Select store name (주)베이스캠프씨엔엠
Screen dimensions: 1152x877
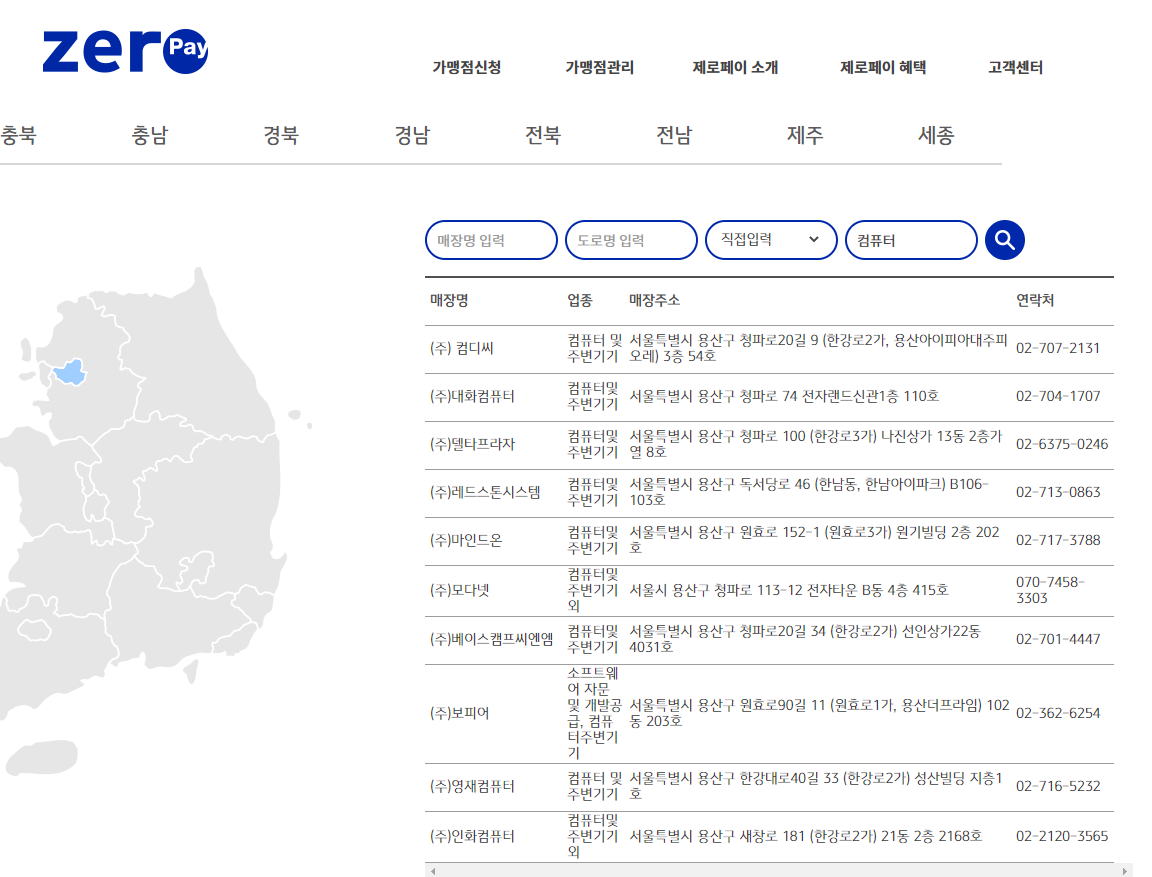(492, 639)
